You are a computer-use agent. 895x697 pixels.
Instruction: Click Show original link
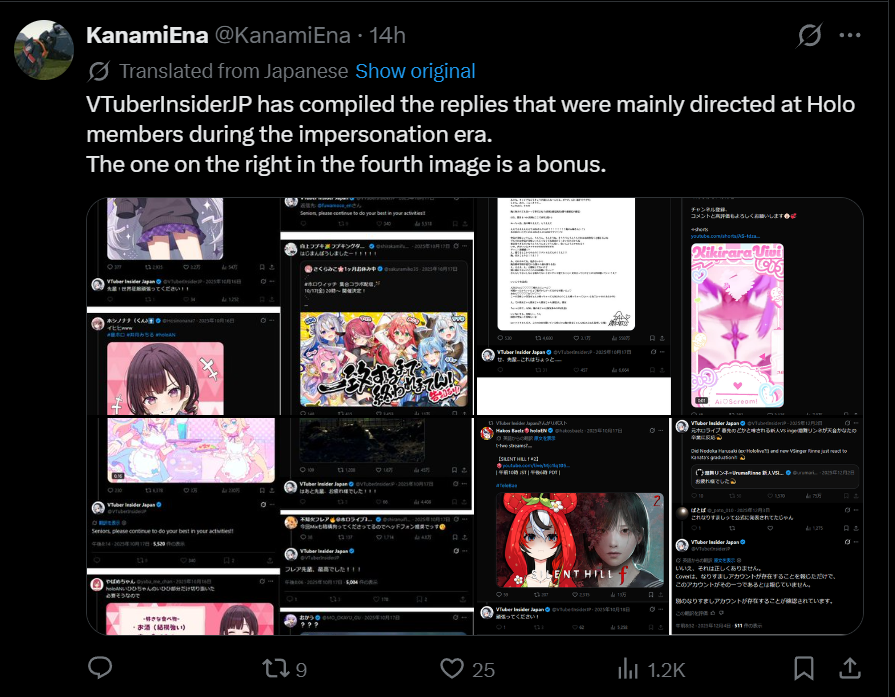click(x=415, y=71)
